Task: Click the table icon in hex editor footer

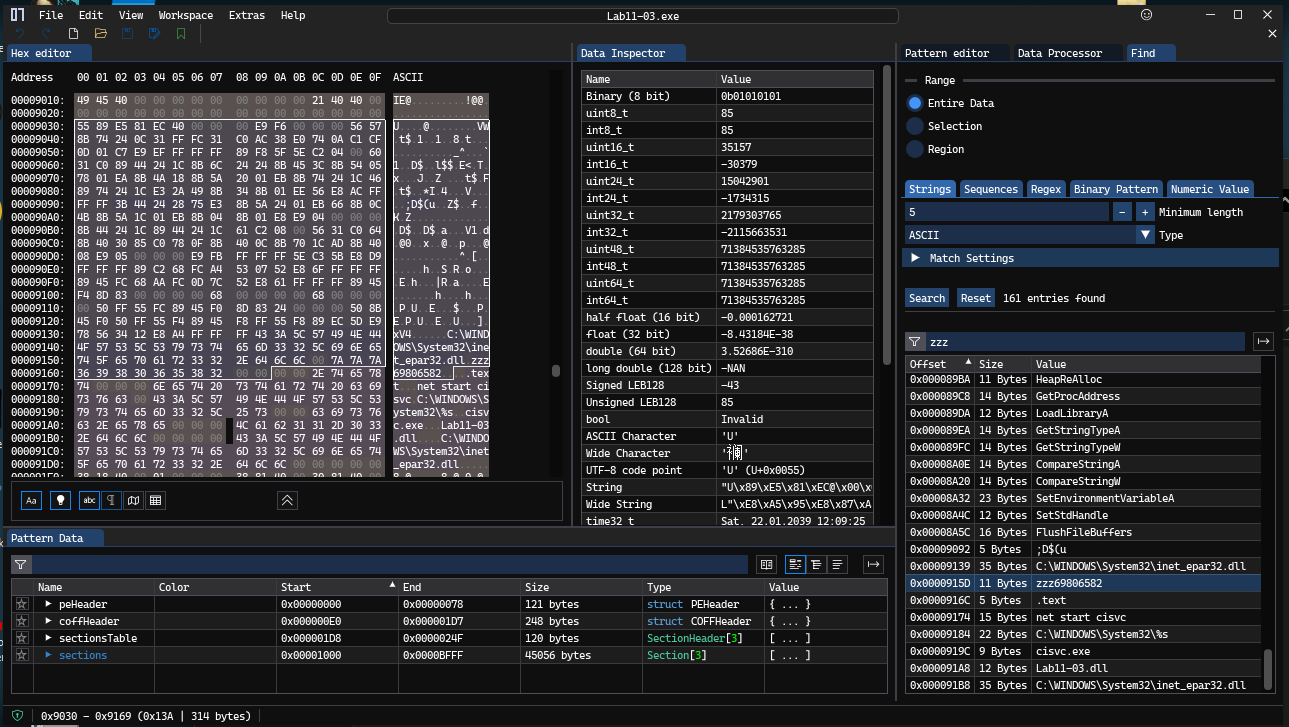Action: [x=156, y=500]
